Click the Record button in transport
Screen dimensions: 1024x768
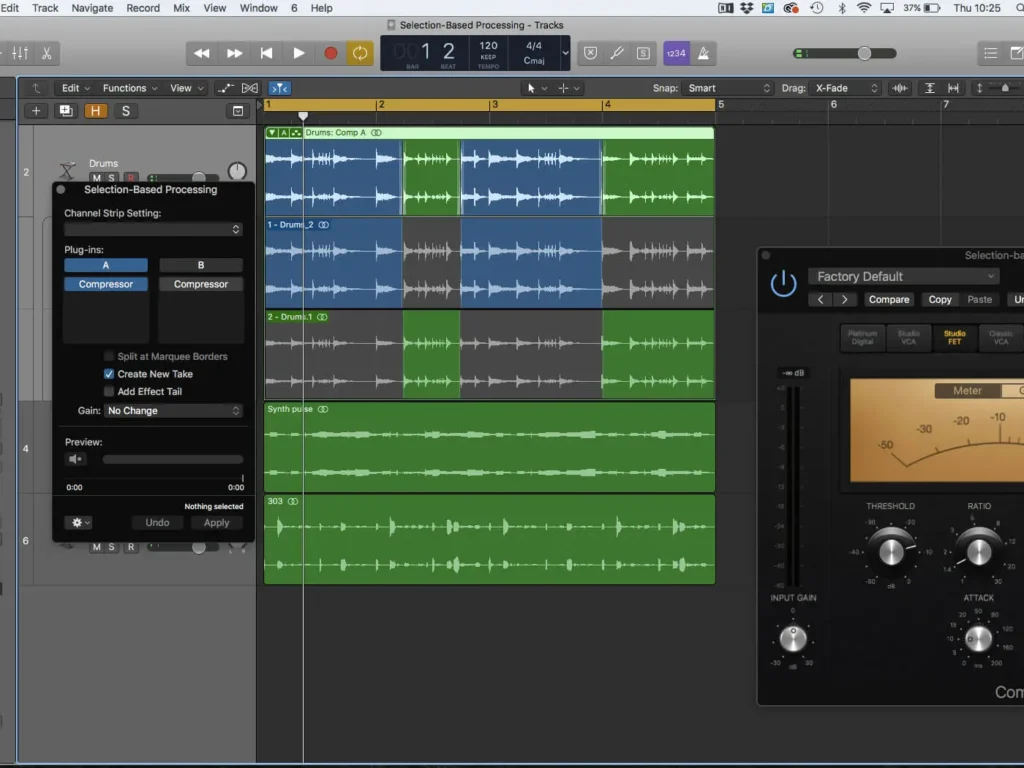click(x=331, y=53)
